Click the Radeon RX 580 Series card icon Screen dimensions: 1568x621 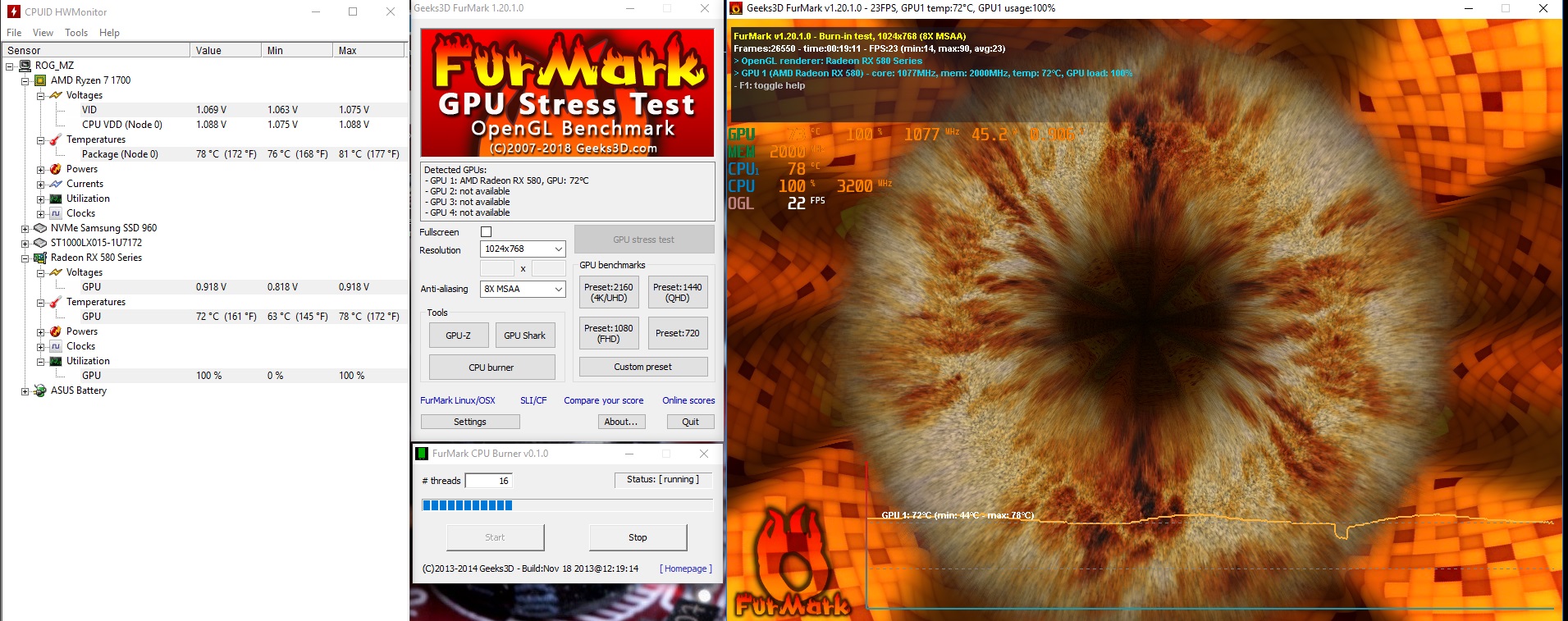(40, 258)
